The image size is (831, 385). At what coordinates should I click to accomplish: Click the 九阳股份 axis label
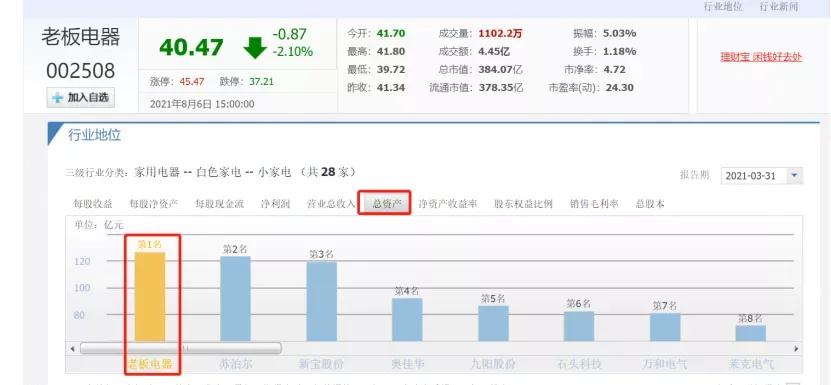pos(493,364)
